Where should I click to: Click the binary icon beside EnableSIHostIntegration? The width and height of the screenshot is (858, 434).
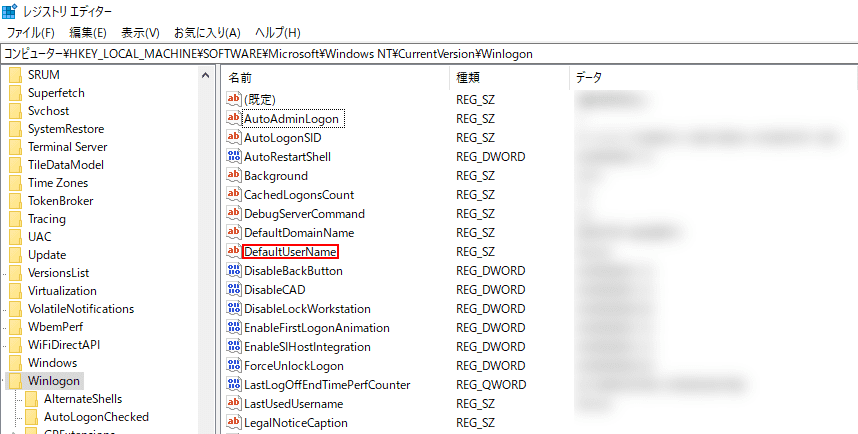click(234, 346)
